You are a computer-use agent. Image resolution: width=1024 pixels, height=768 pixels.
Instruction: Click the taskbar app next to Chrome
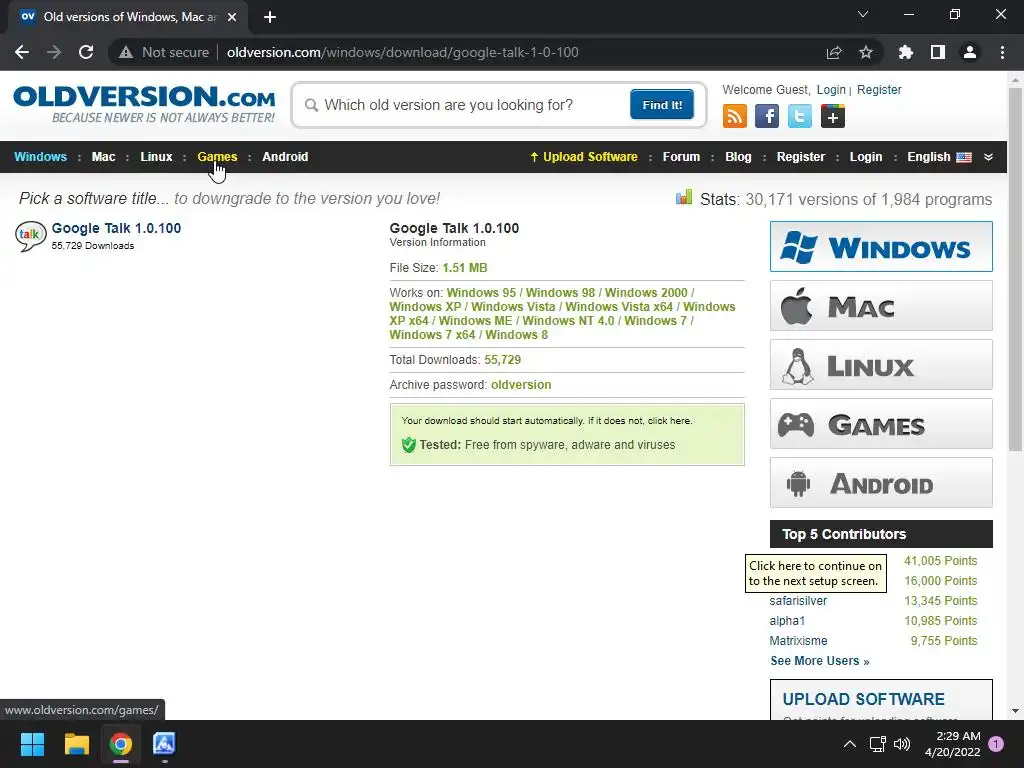[165, 744]
